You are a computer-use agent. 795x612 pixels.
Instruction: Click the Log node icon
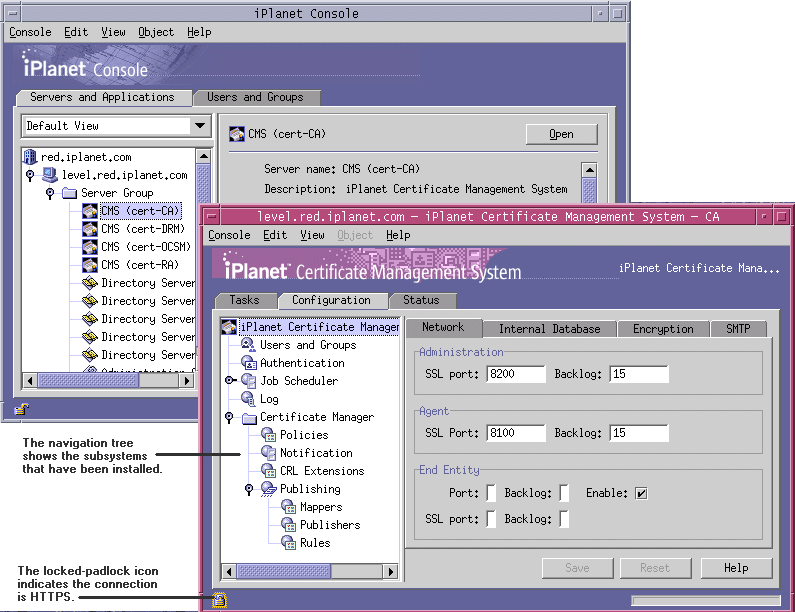tap(248, 399)
